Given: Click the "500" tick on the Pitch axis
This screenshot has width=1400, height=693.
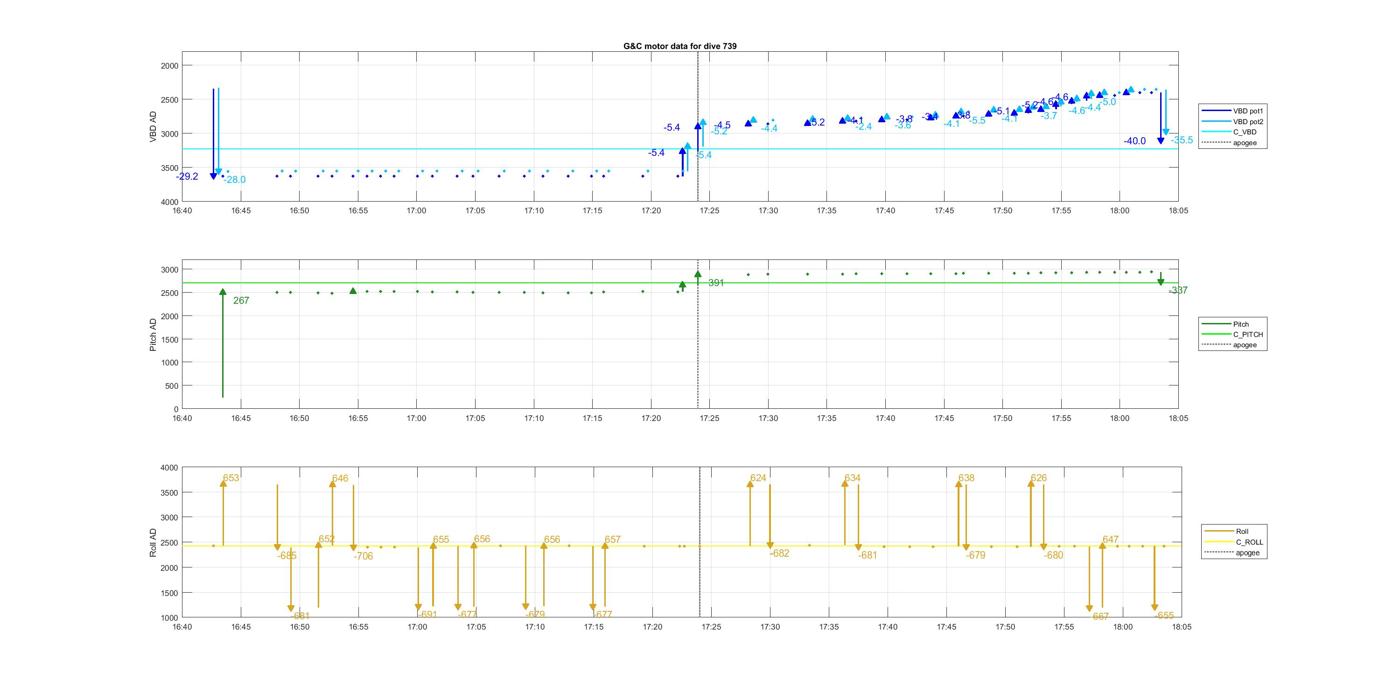Looking at the screenshot, I should click(x=172, y=386).
